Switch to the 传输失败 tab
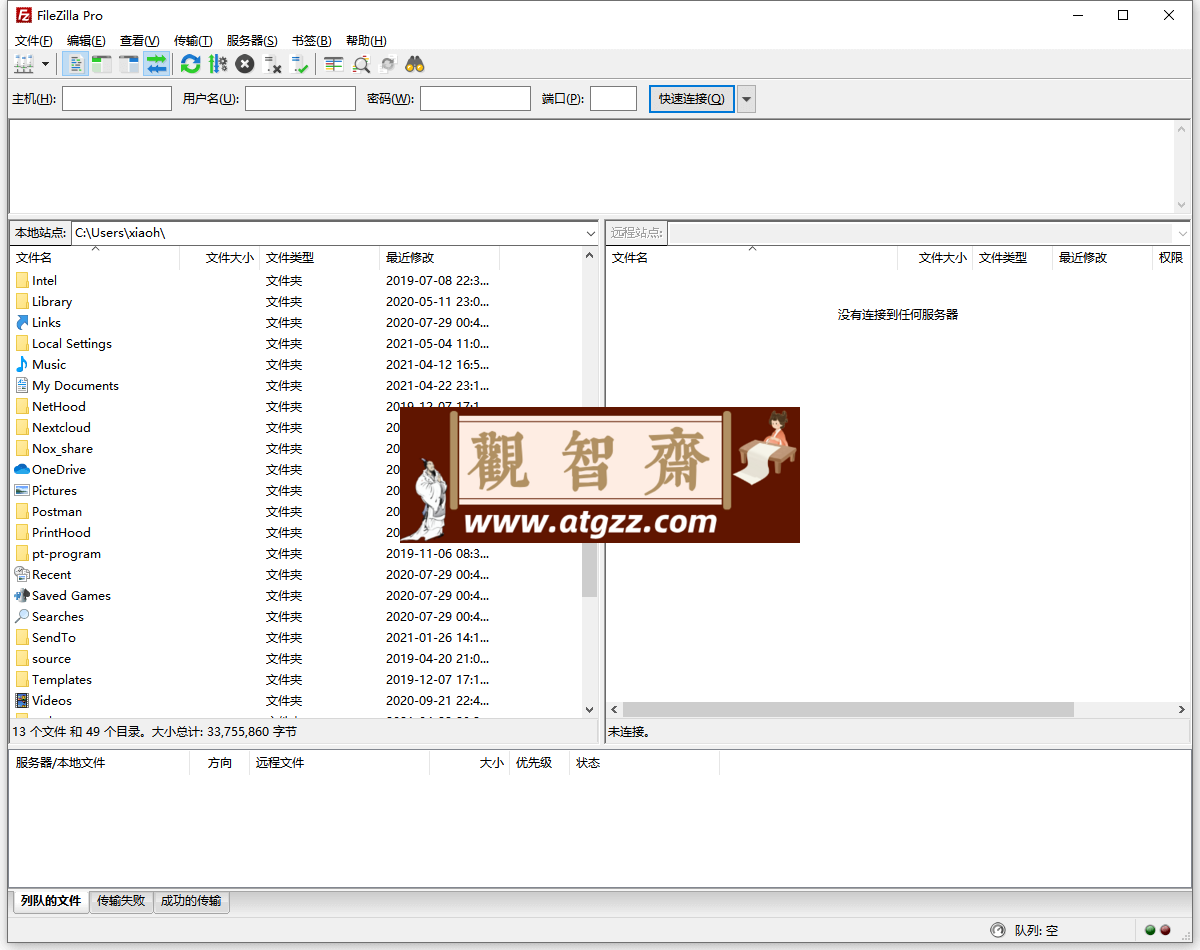The height and width of the screenshot is (950, 1200). (x=121, y=901)
